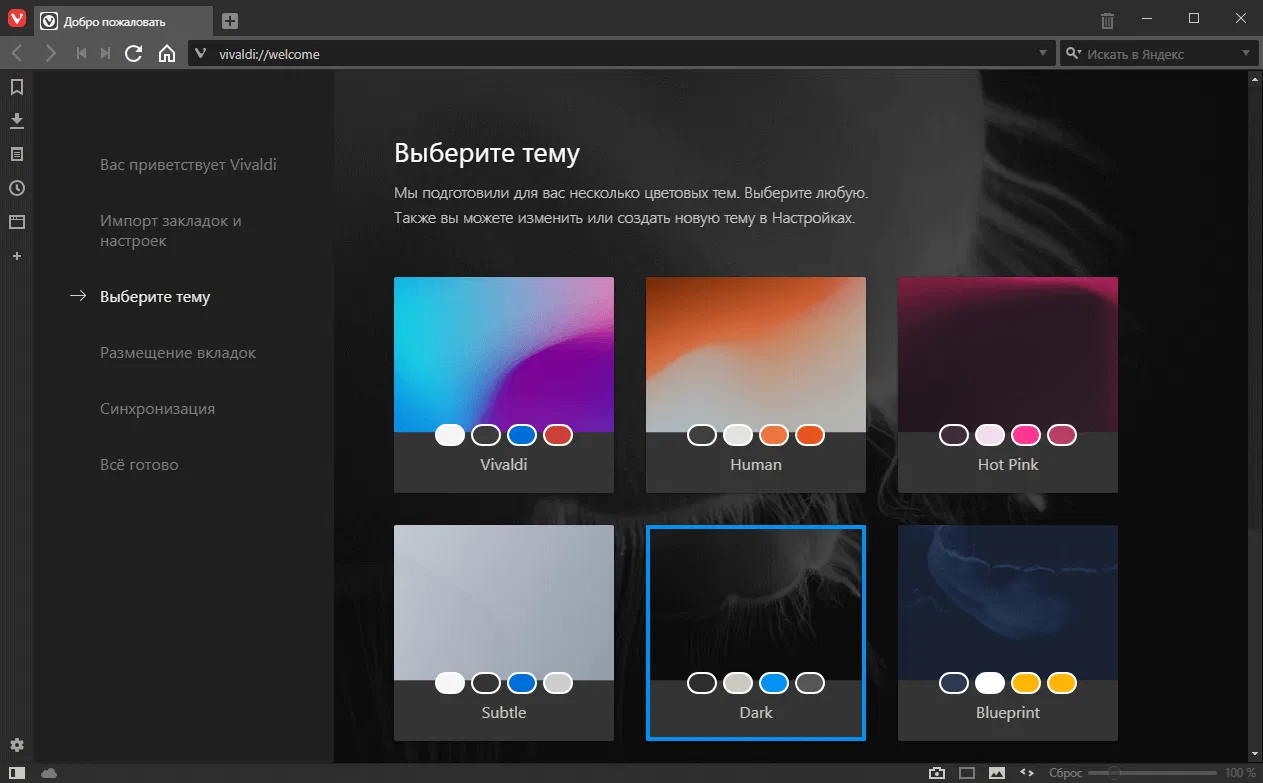Go to the Home page icon

167,54
